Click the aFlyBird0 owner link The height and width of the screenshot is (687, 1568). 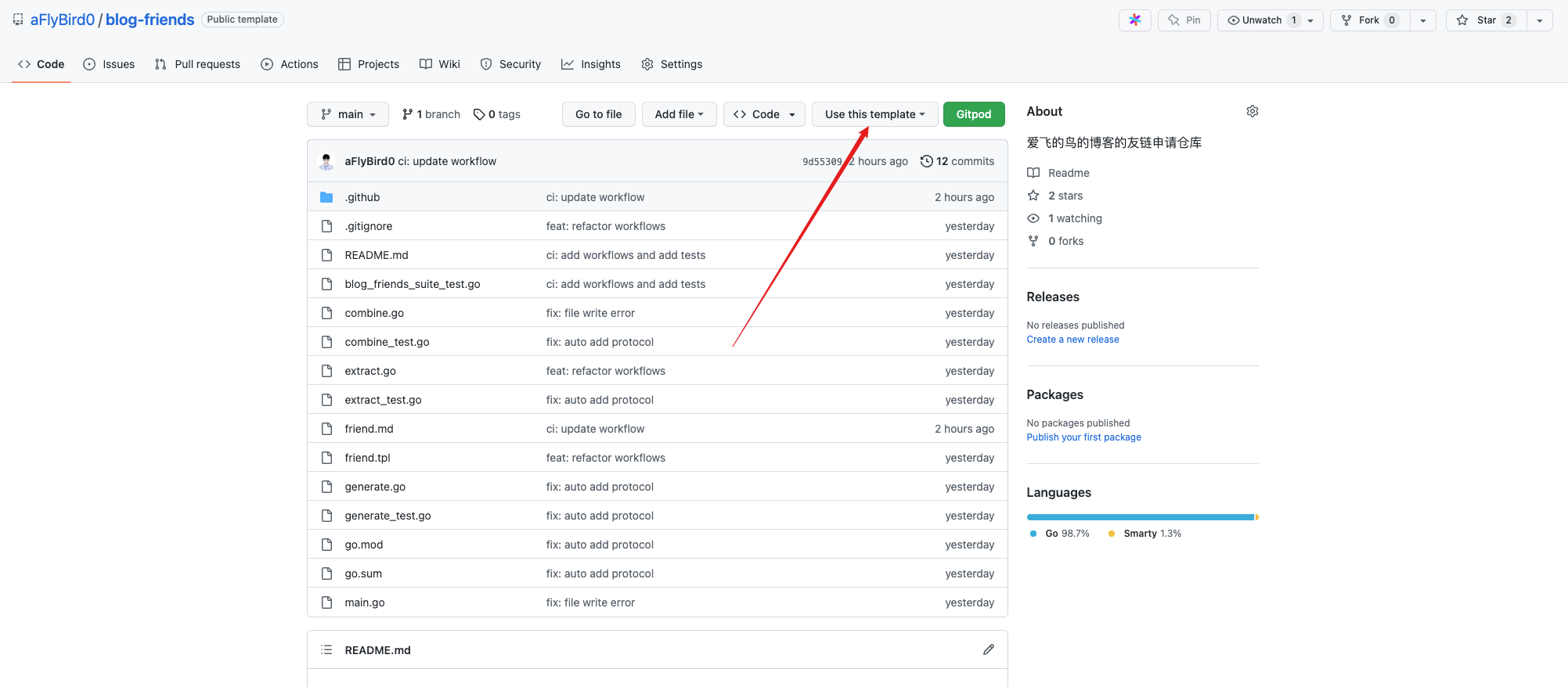click(x=63, y=20)
